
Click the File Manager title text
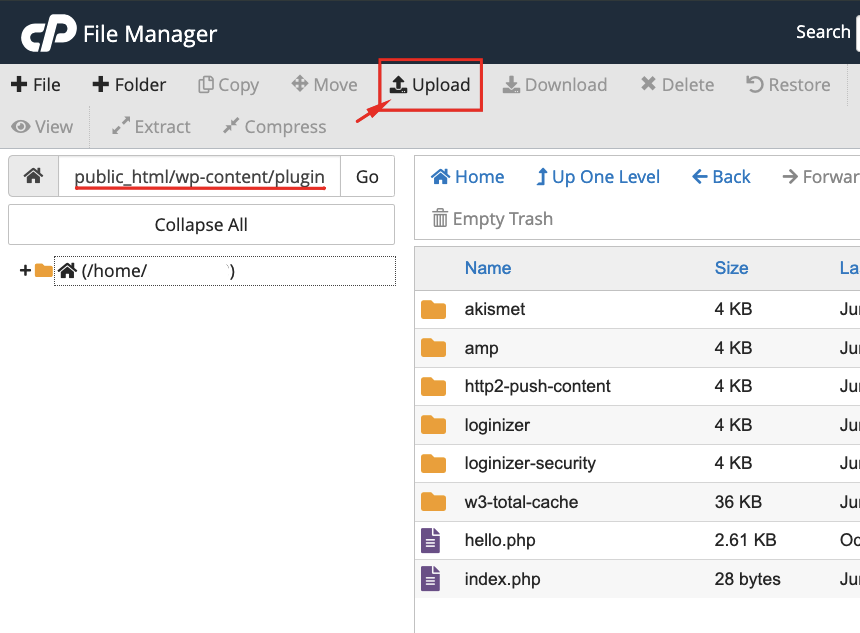[x=150, y=34]
